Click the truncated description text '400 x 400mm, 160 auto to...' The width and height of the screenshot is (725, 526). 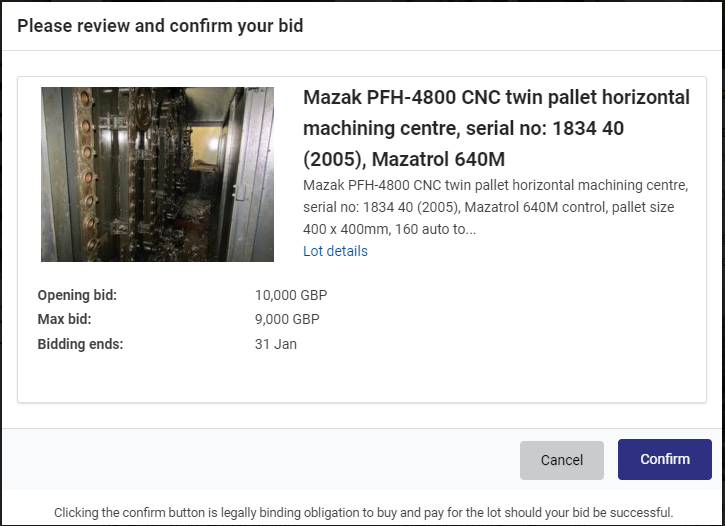pos(389,229)
